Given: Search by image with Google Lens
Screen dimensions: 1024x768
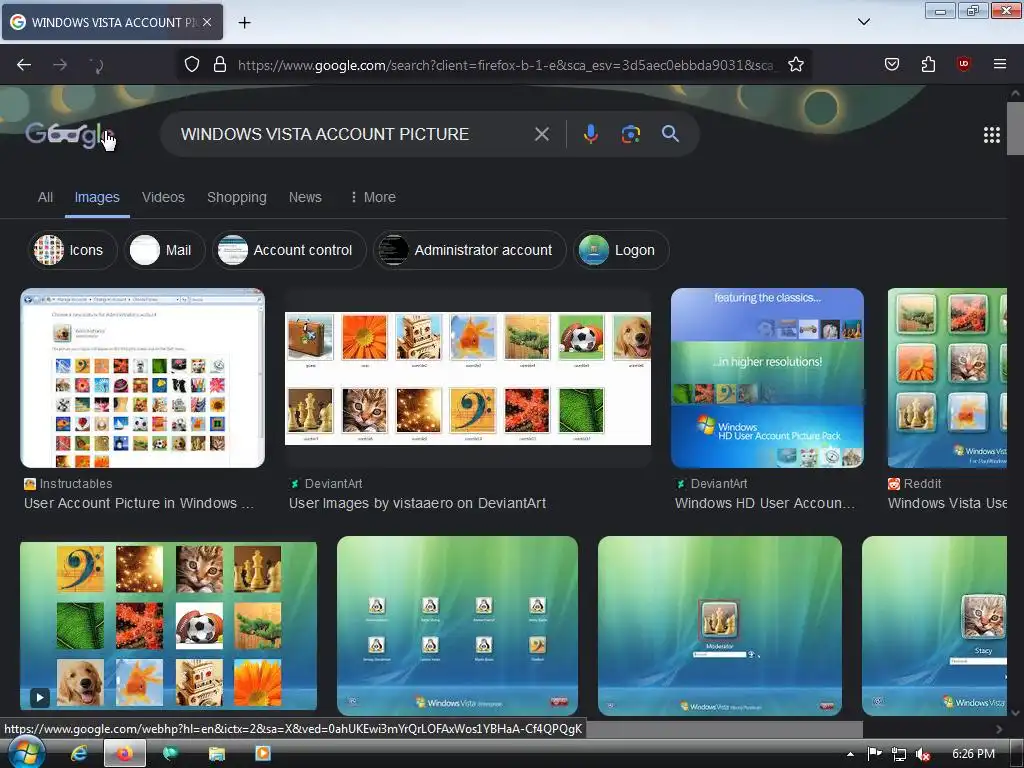Looking at the screenshot, I should 630,134.
